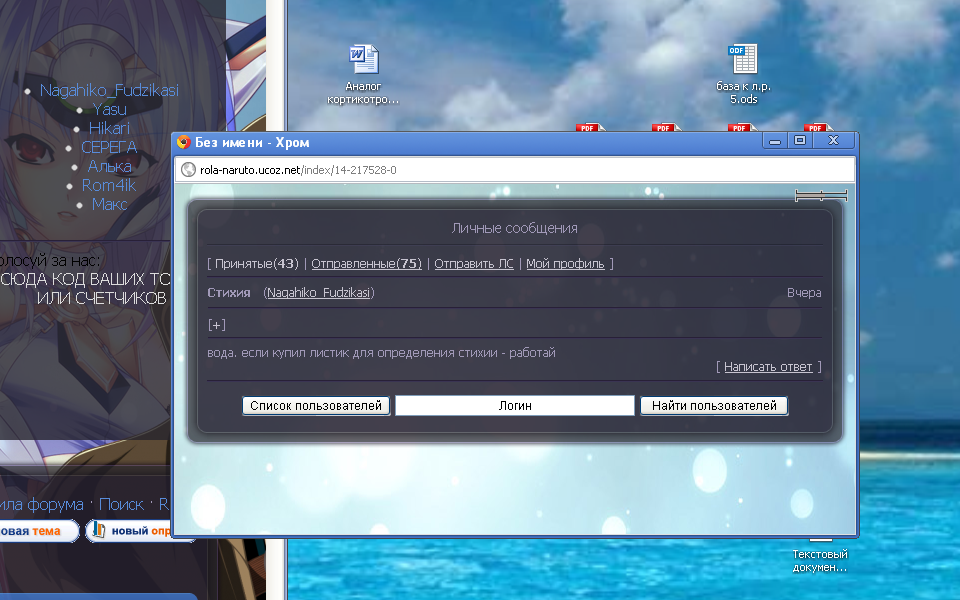Viewport: 960px width, 600px height.
Task: Click the Без имени - Хром title bar text
Action: pyautogui.click(x=252, y=143)
